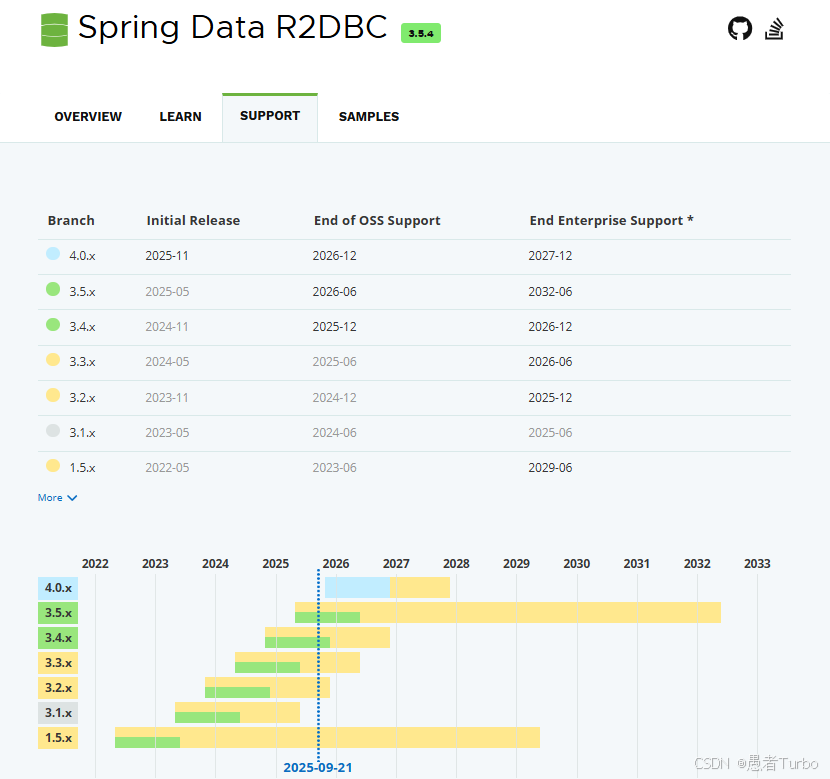Click the 1.5.x label in the timeline chart

pyautogui.click(x=58, y=738)
